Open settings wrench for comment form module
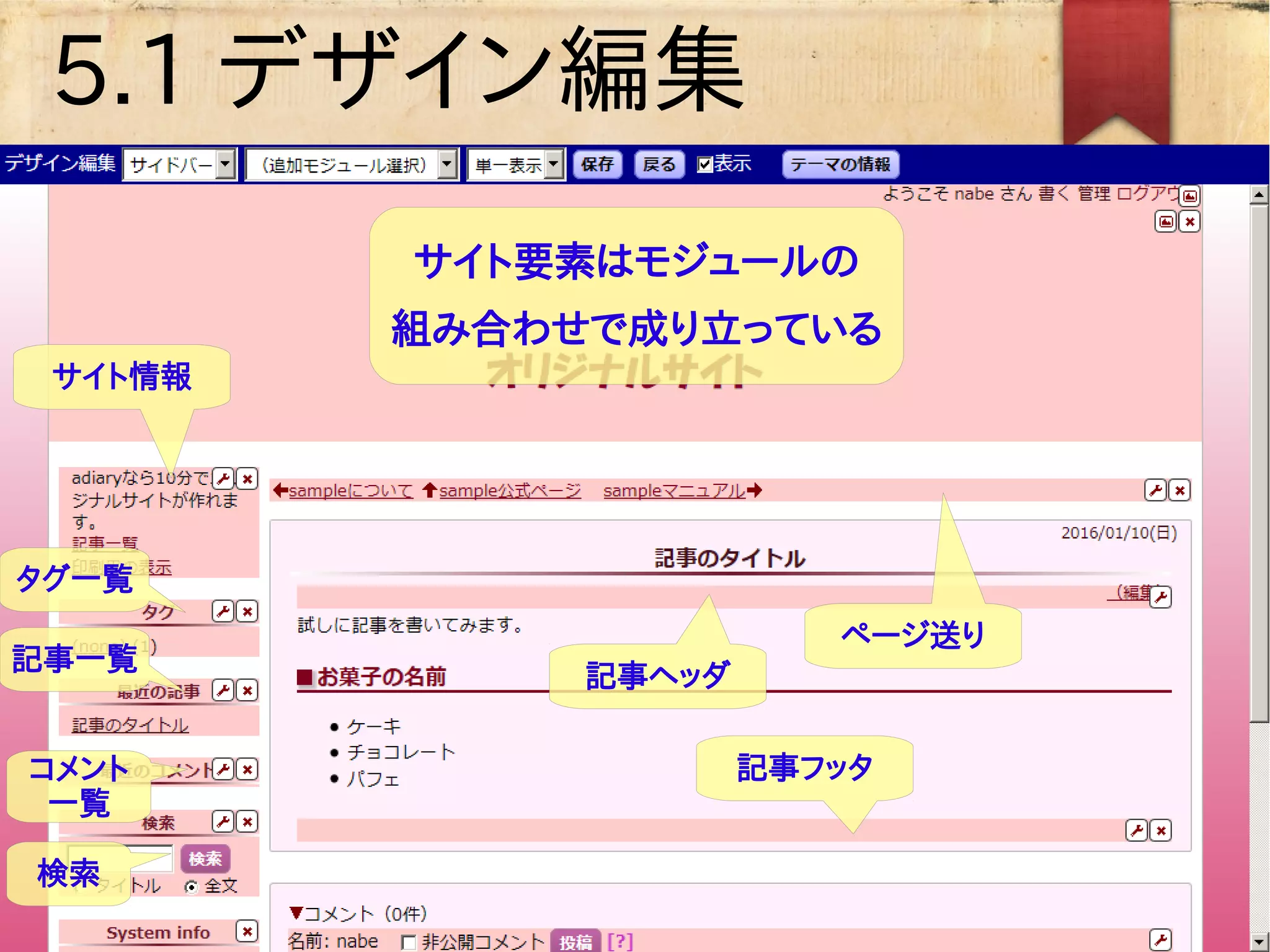1270x952 pixels. [1161, 939]
